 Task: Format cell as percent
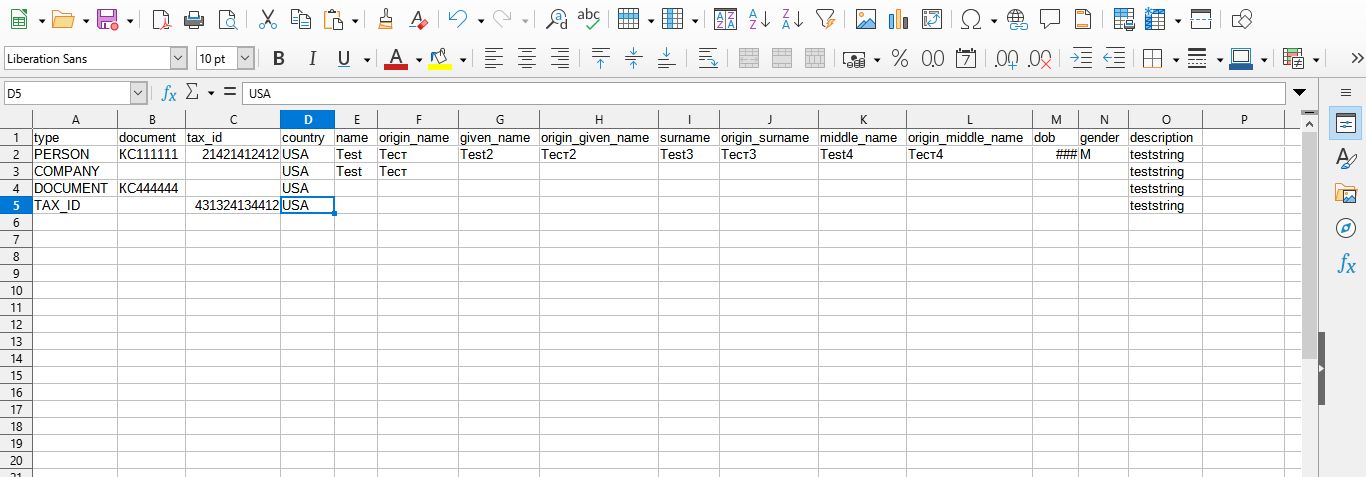(x=900, y=59)
